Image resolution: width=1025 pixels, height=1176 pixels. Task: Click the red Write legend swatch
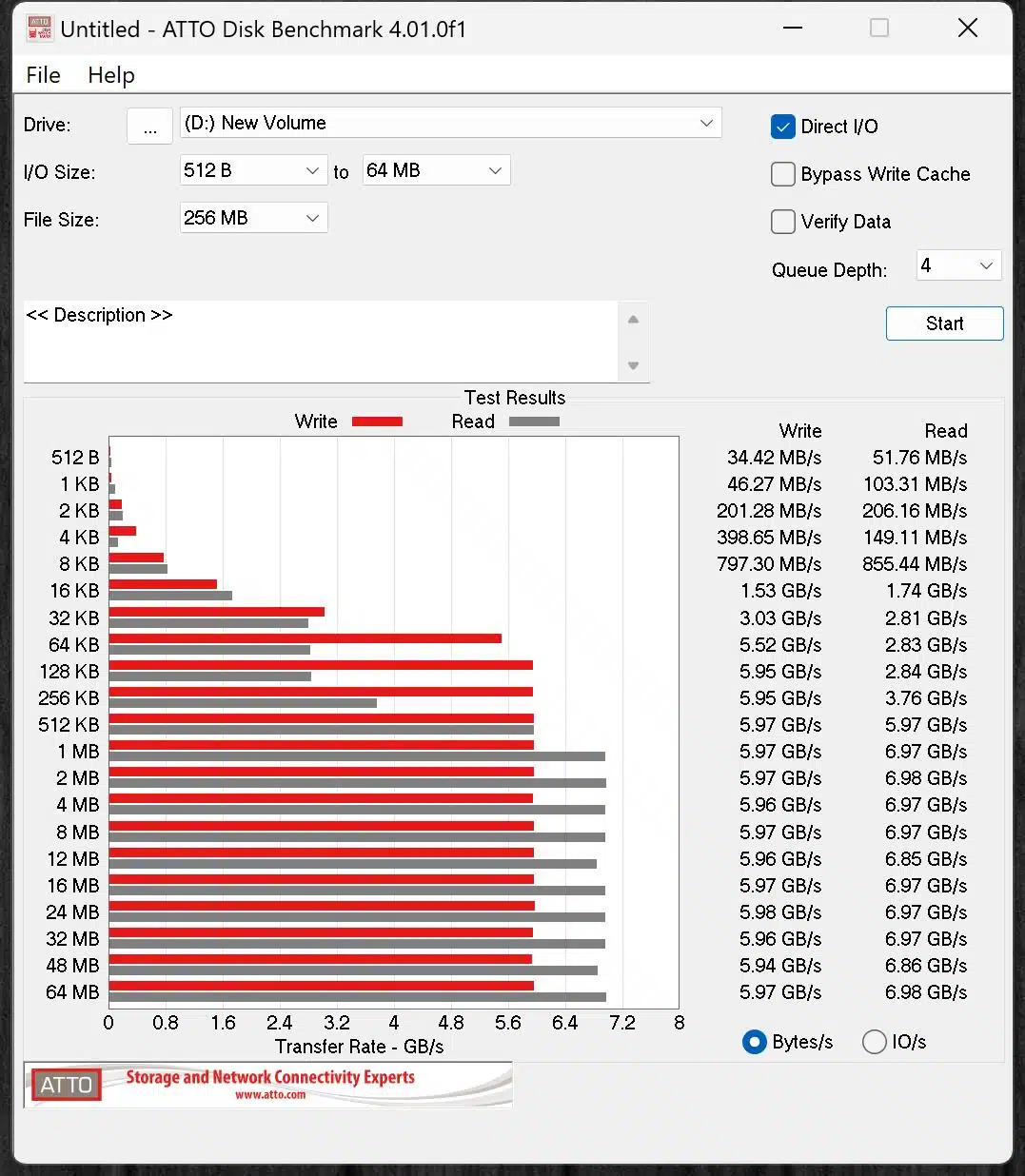click(377, 421)
